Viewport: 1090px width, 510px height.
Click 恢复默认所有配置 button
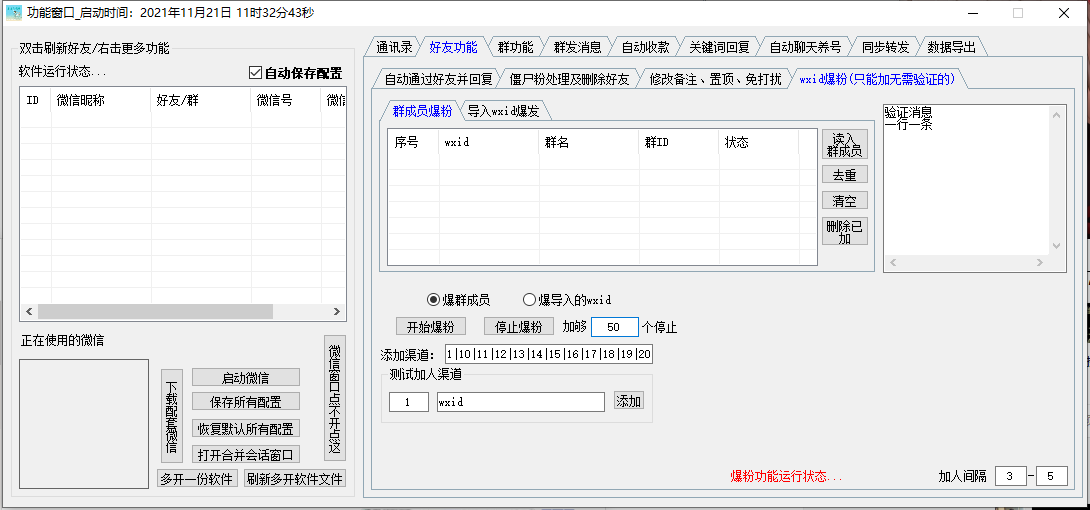(x=245, y=428)
